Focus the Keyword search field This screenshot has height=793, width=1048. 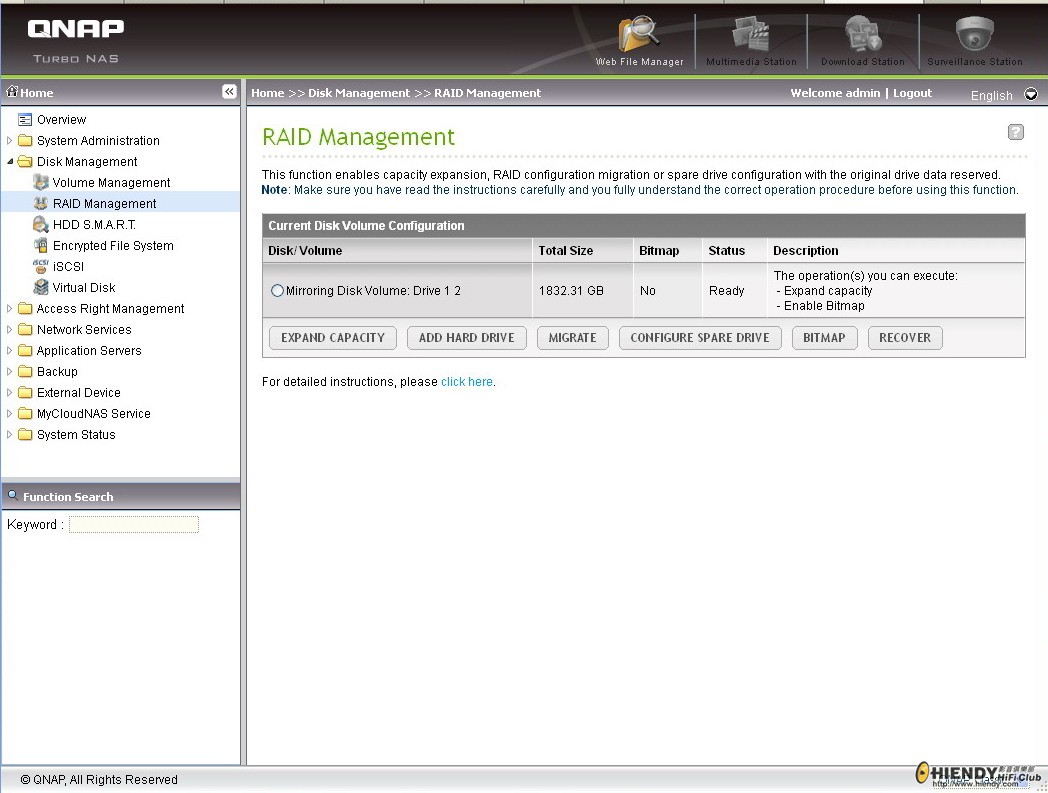[134, 524]
